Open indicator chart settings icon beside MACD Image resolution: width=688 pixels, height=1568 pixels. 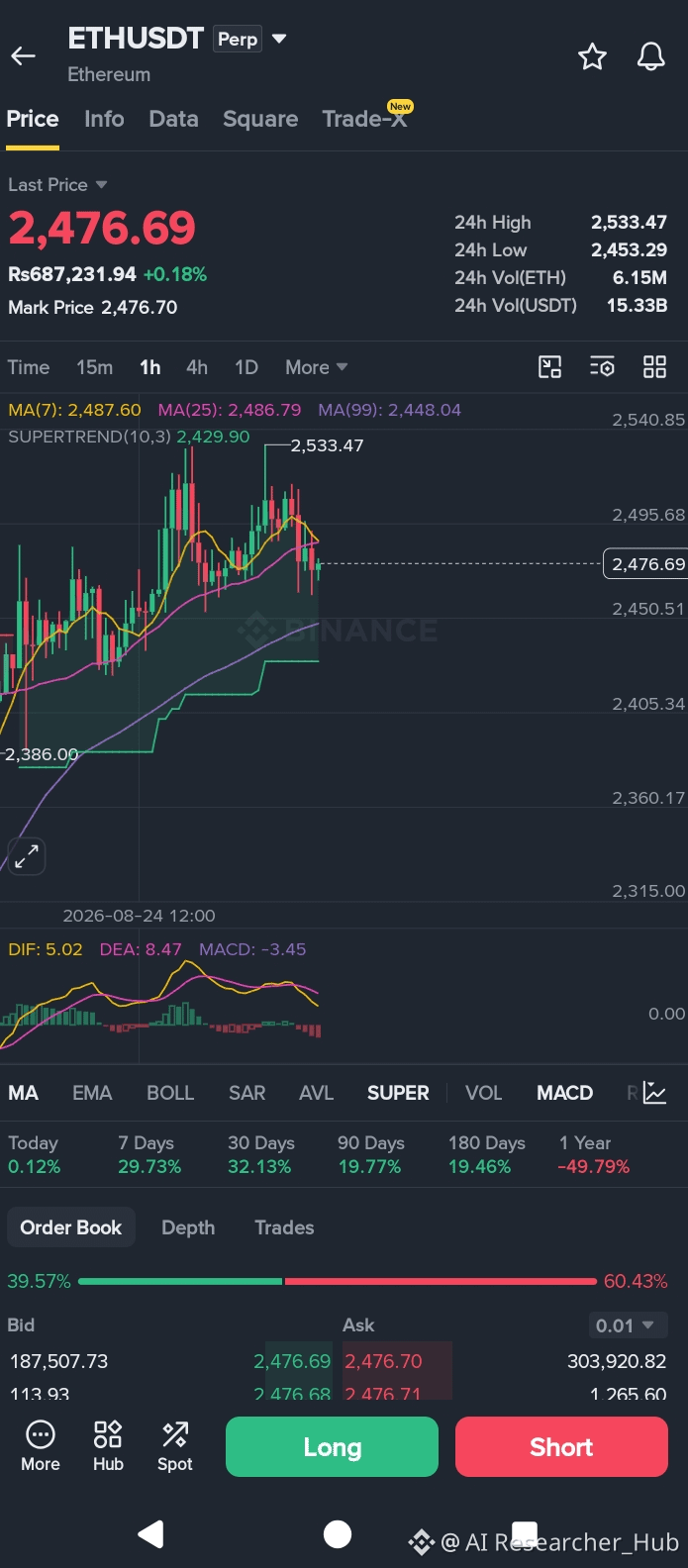pos(654,1093)
